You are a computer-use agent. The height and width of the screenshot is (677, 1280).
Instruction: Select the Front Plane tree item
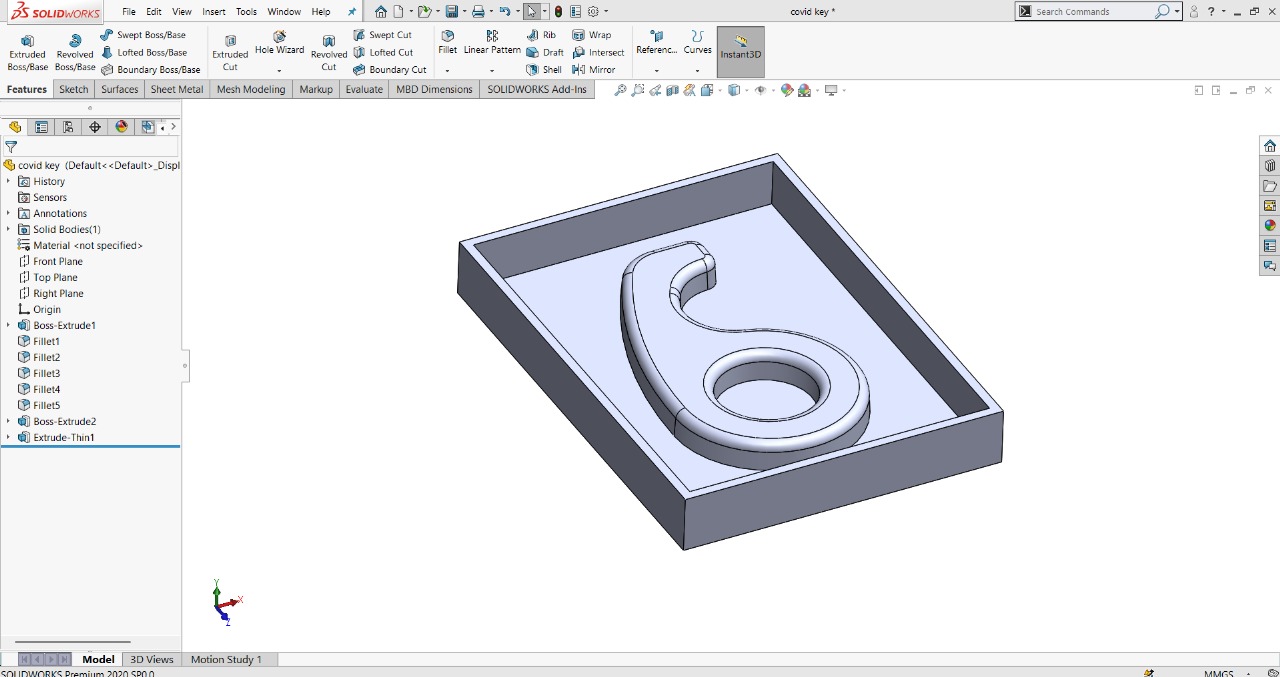(51, 261)
